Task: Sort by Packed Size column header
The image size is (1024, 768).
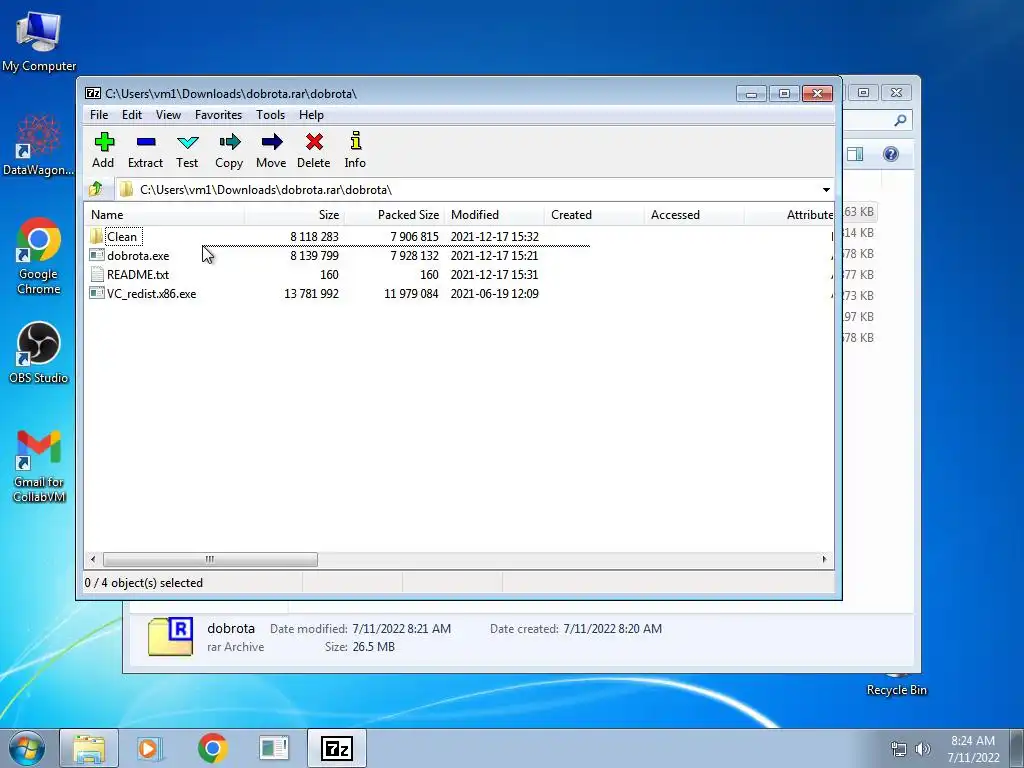Action: 394,215
